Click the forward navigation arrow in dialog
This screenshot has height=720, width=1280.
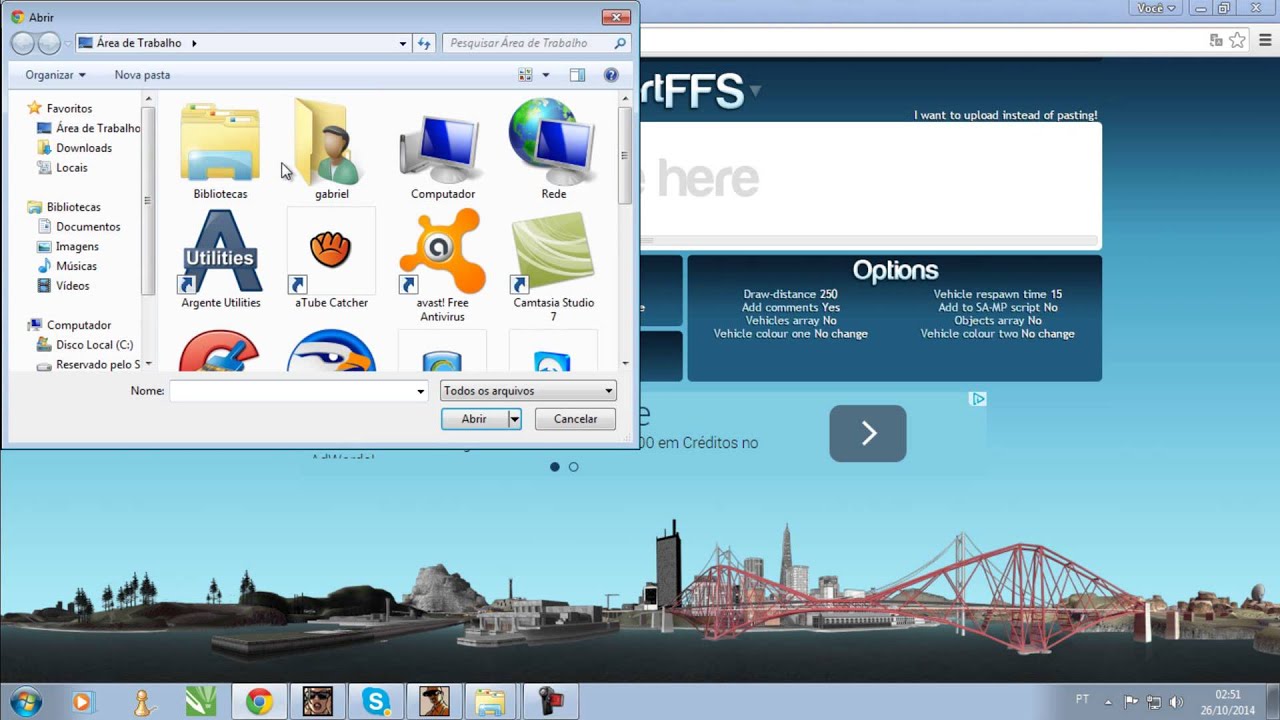coord(49,43)
